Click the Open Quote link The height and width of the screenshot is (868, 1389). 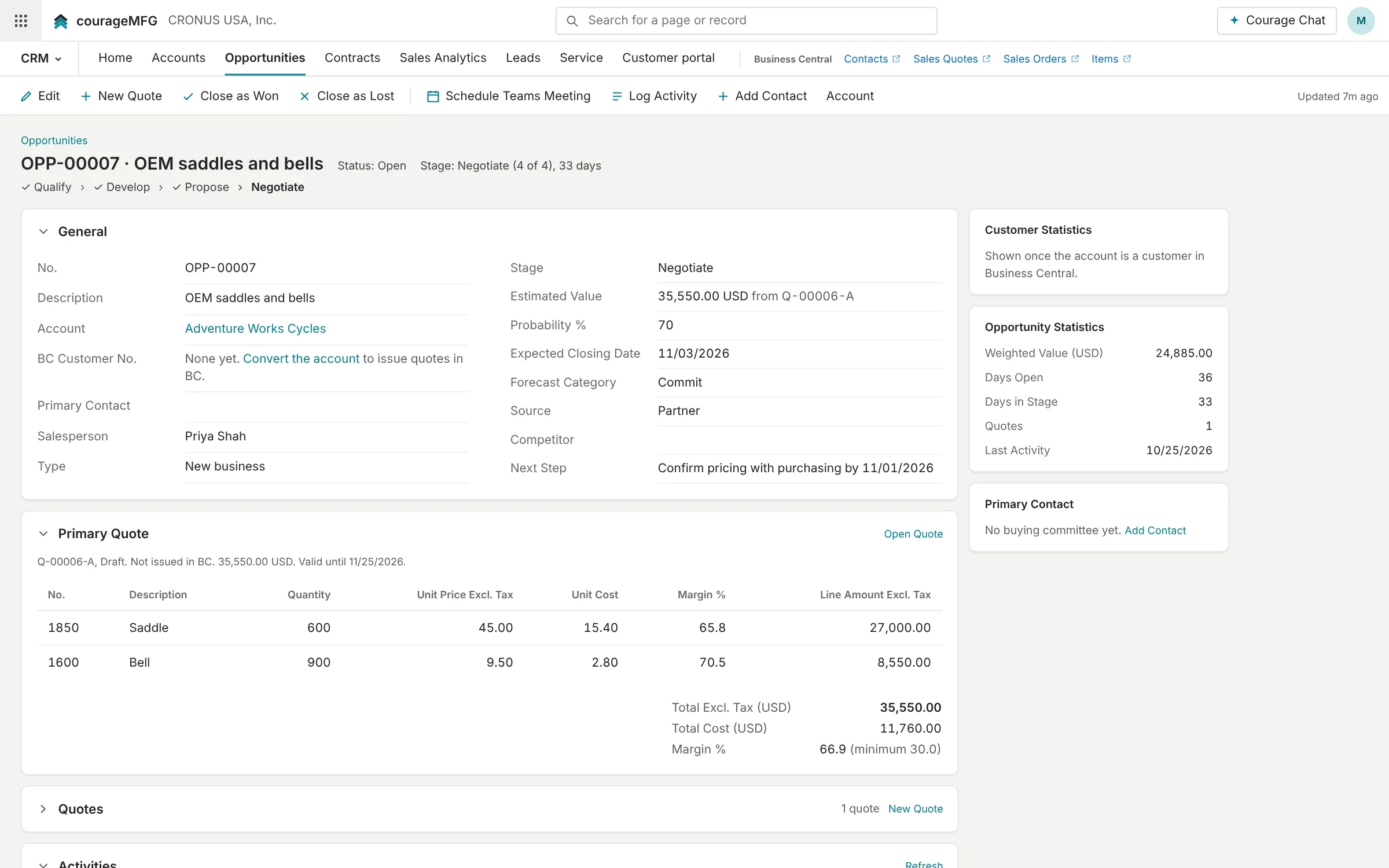pyautogui.click(x=913, y=534)
